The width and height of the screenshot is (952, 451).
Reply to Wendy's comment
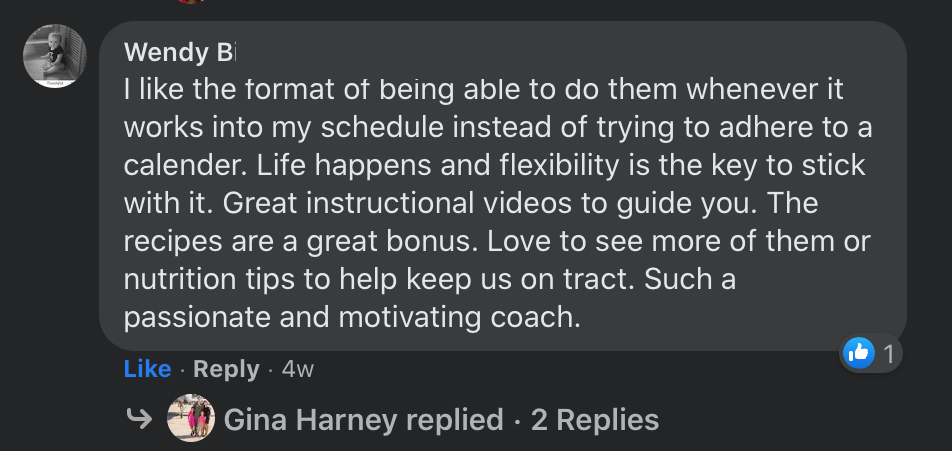pyautogui.click(x=226, y=369)
